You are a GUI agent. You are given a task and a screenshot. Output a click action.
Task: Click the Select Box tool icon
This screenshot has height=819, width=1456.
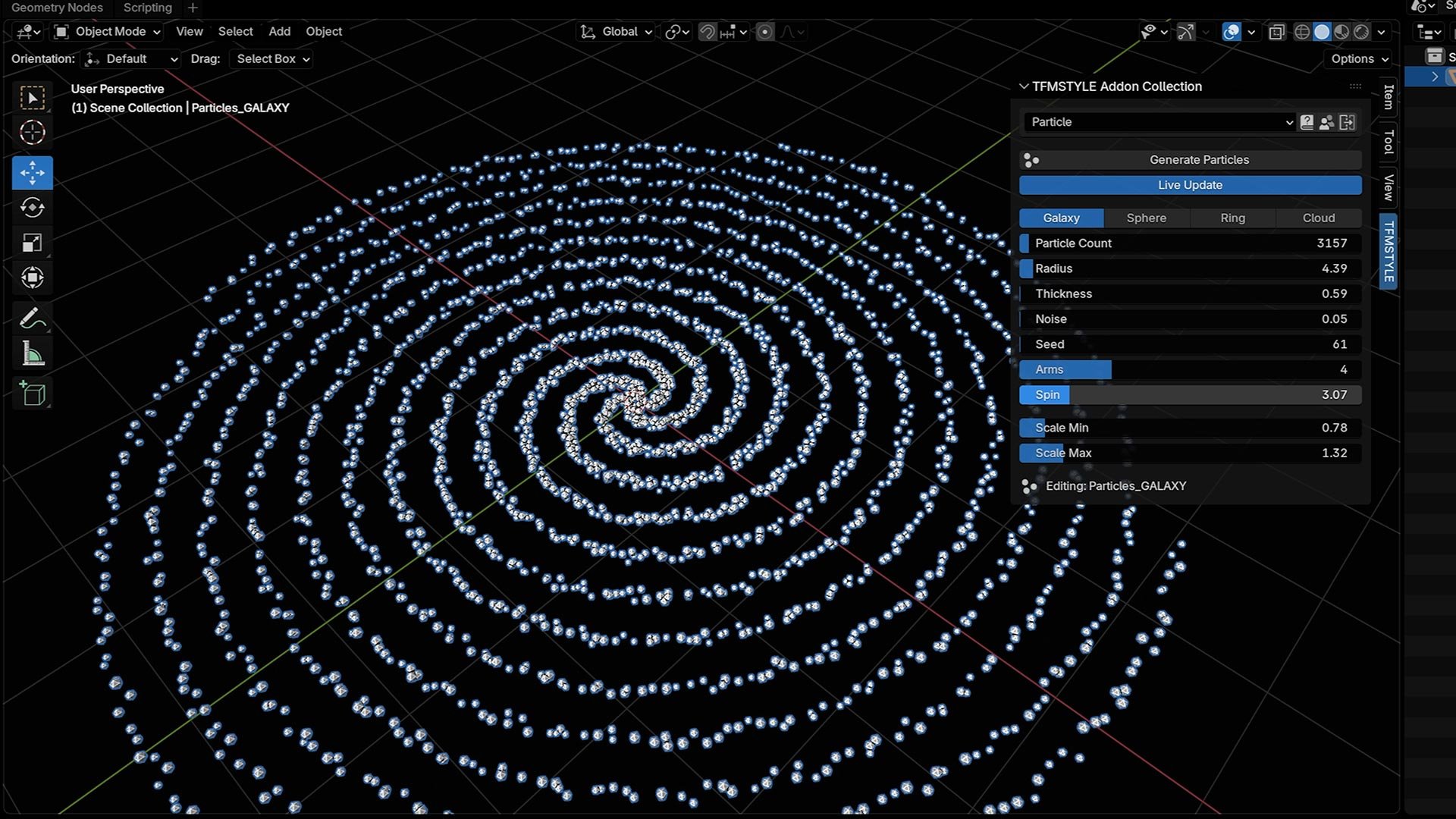32,98
